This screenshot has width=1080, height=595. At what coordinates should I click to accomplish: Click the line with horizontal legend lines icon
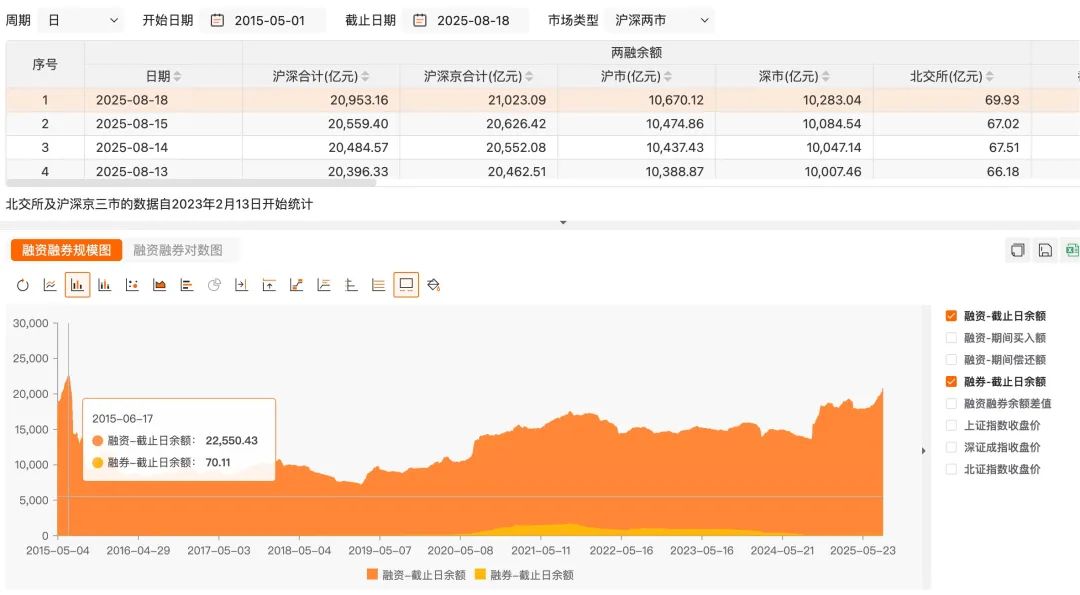pos(324,285)
